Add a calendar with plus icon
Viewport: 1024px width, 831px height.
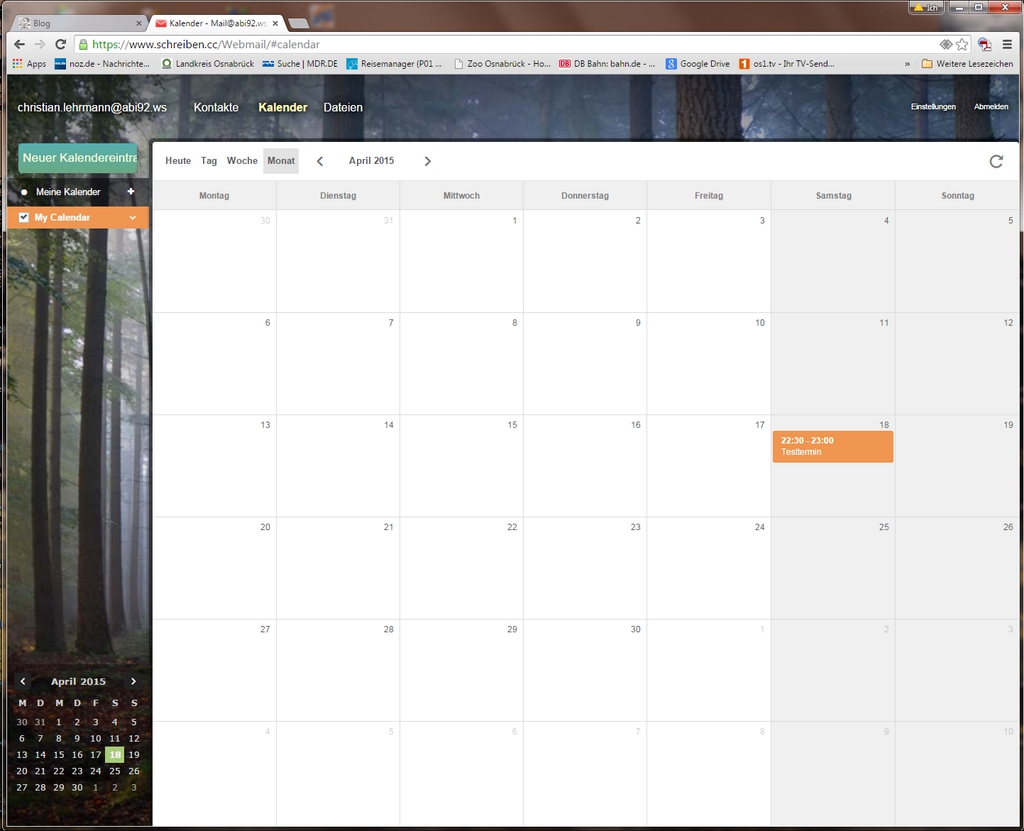[x=131, y=191]
